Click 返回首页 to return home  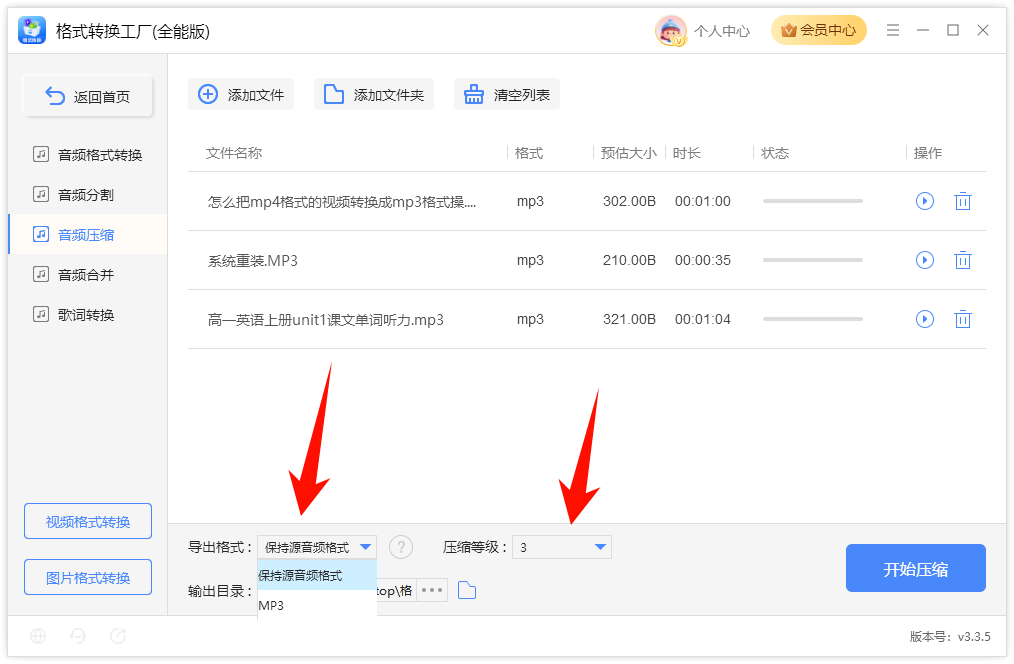88,96
